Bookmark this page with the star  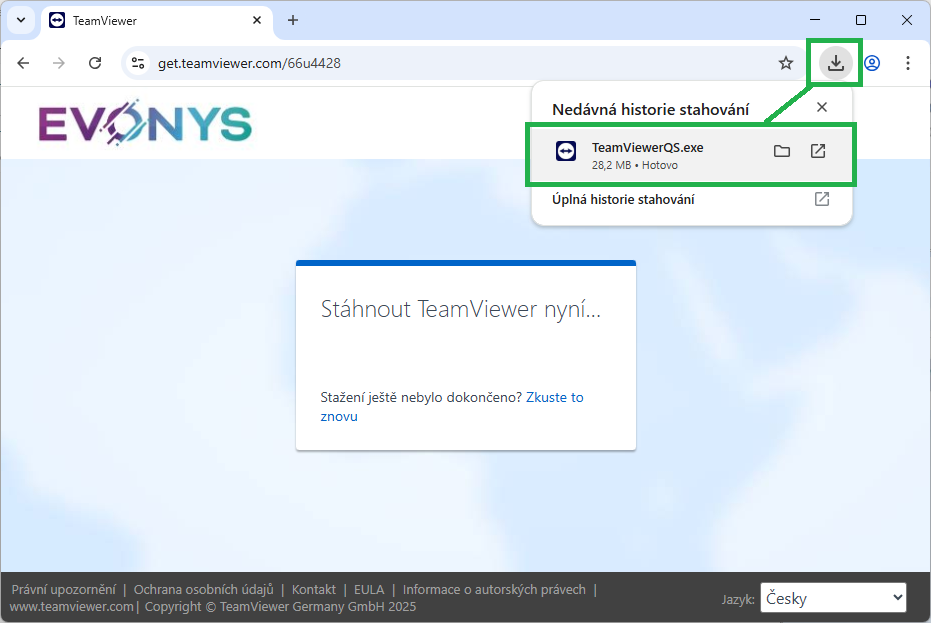coord(786,63)
